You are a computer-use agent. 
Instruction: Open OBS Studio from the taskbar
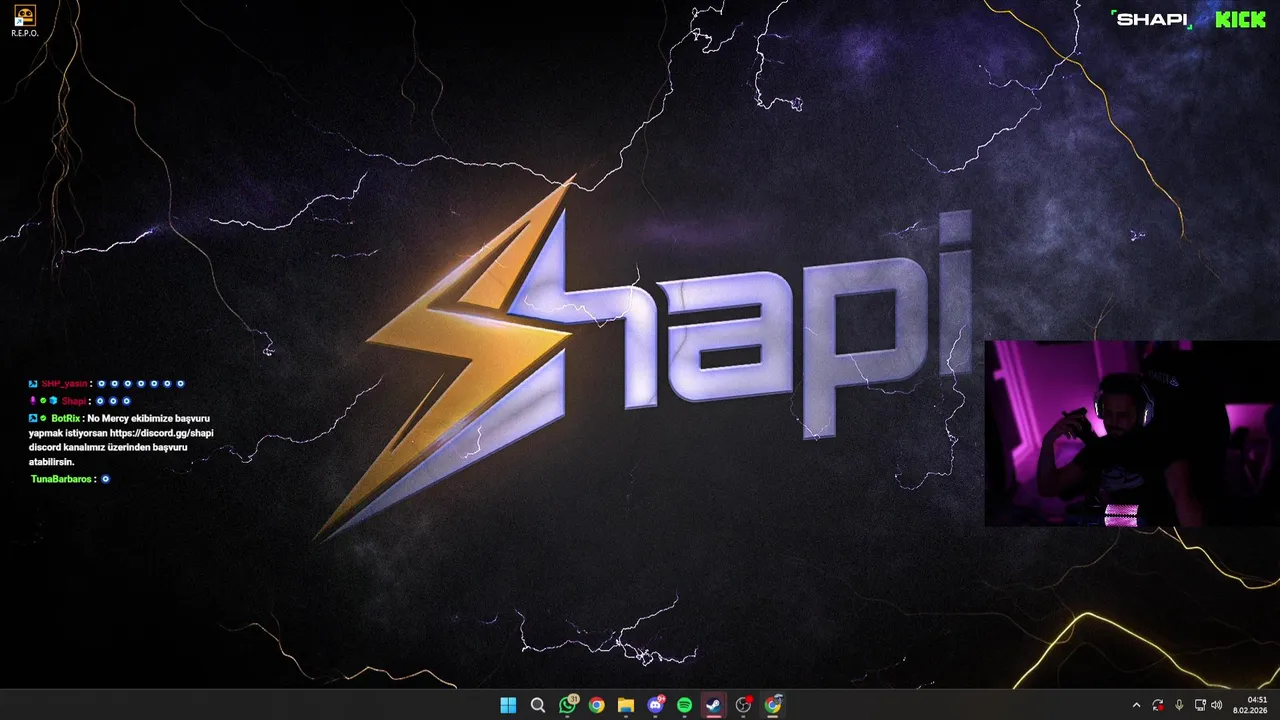point(743,705)
